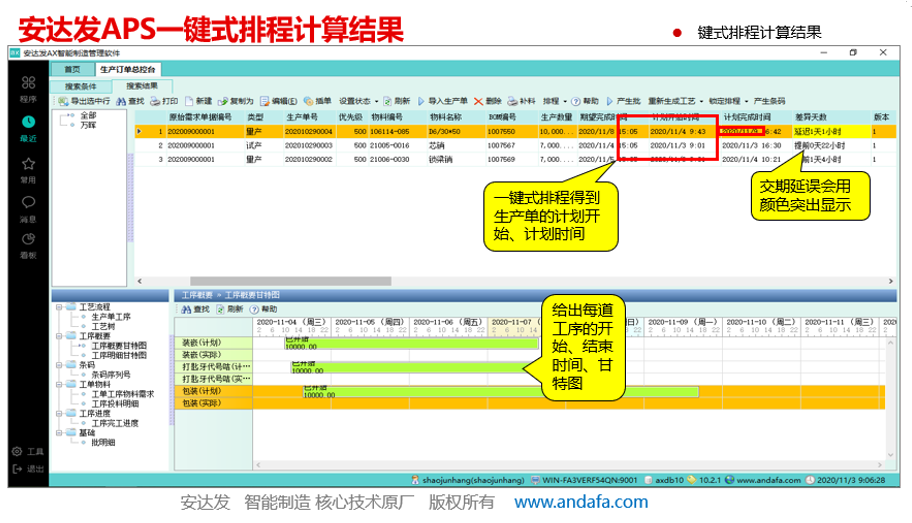Screen dimensions: 912x523
Task: Click the 查找 binoculars icon in top toolbar
Action: click(121, 101)
